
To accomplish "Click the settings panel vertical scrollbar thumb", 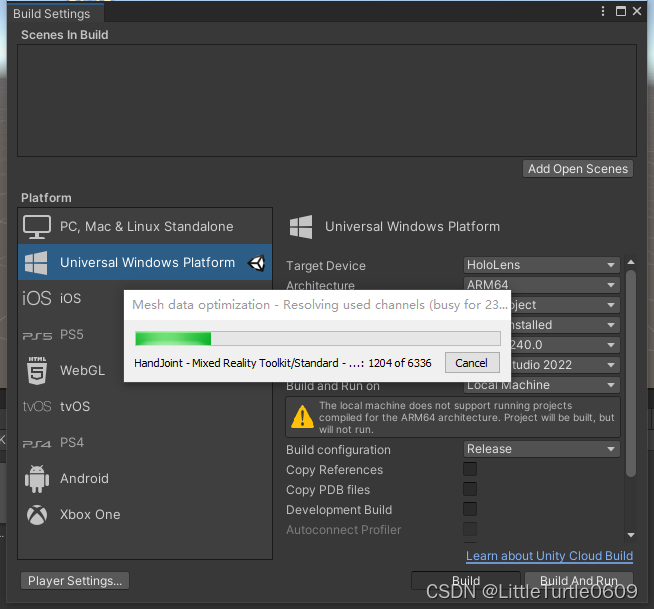I will tap(631, 373).
